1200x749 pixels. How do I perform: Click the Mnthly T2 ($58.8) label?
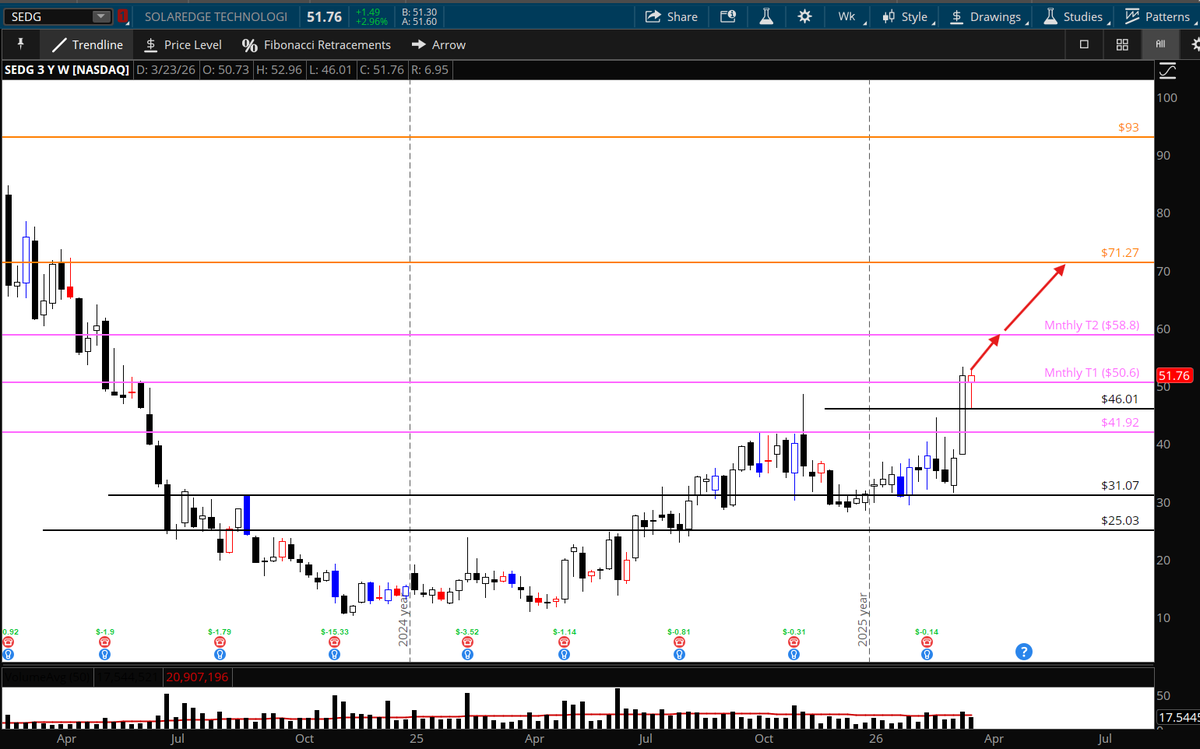click(x=1092, y=325)
